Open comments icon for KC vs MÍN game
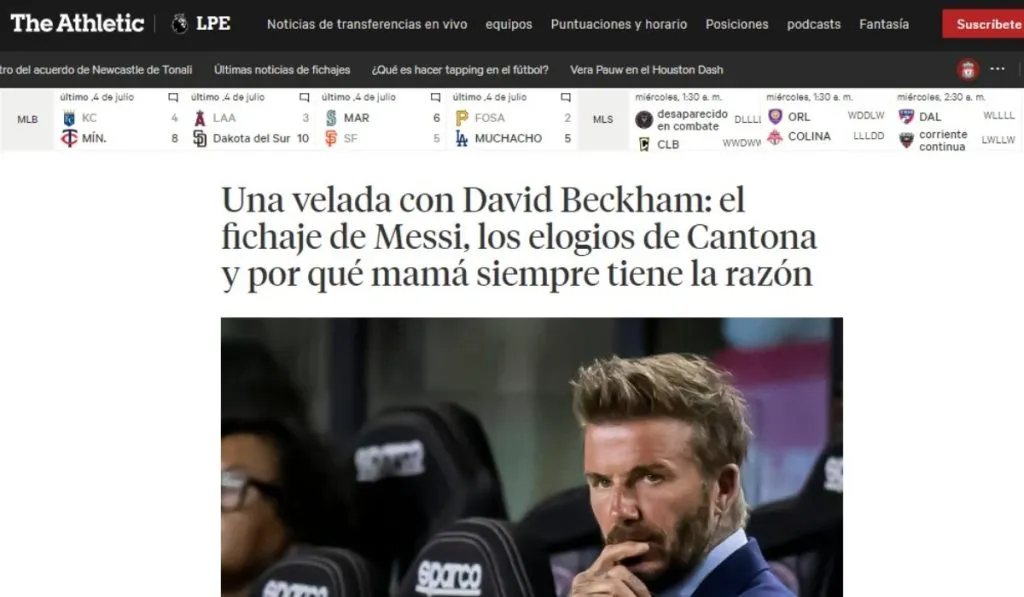 (x=173, y=97)
